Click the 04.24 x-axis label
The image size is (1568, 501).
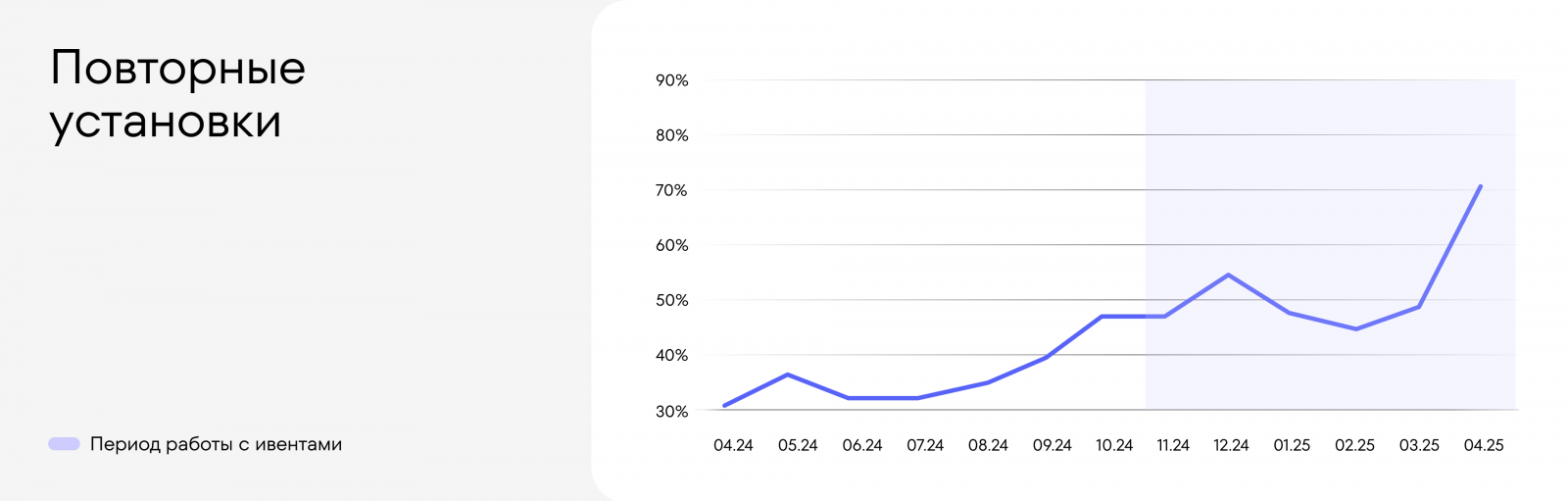click(x=733, y=445)
